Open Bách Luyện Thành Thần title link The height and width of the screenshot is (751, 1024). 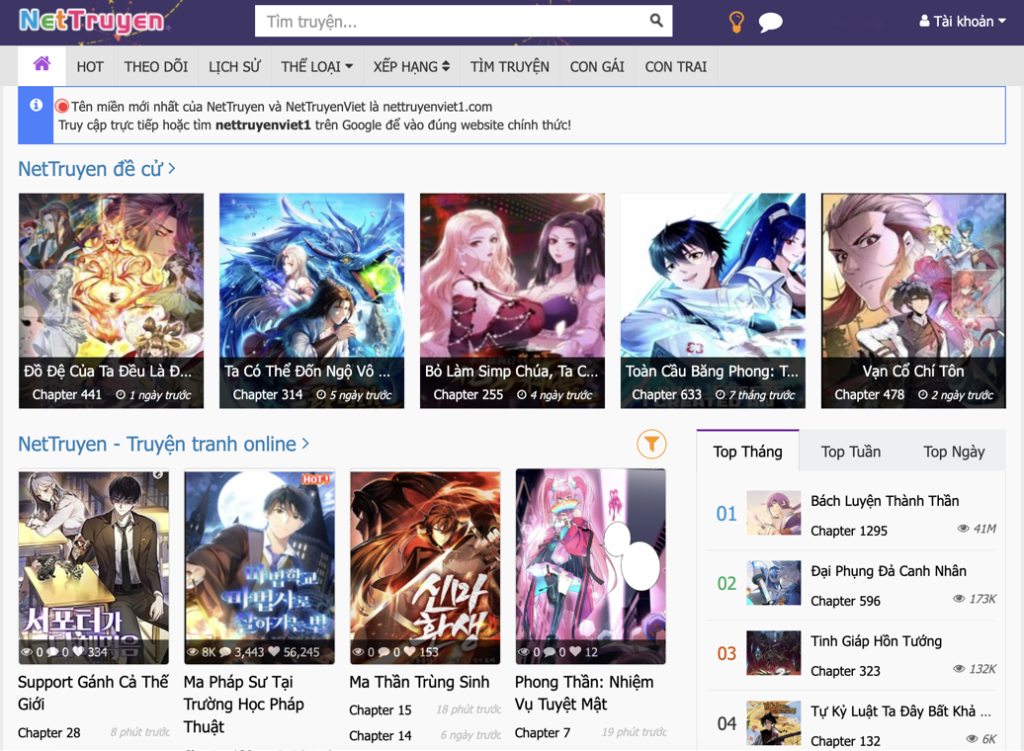tap(884, 501)
